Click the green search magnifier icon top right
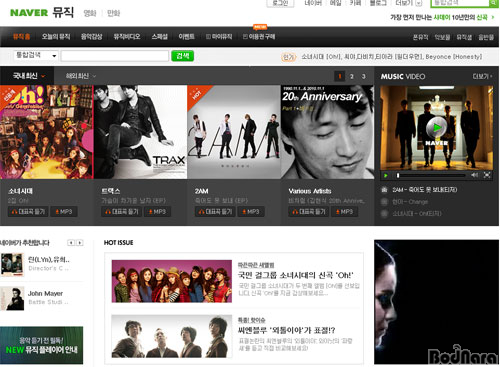The width and height of the screenshot is (500, 367). click(x=493, y=3)
